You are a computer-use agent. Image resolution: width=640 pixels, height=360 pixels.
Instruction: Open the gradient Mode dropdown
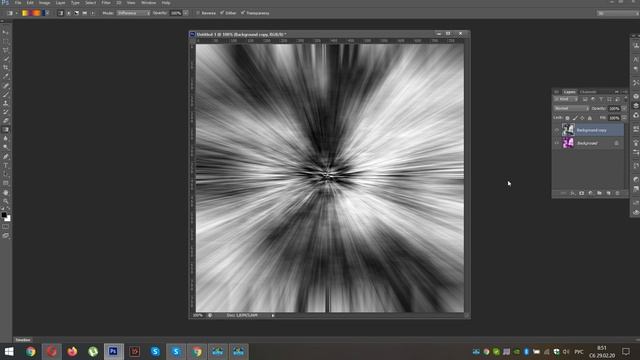(x=133, y=13)
